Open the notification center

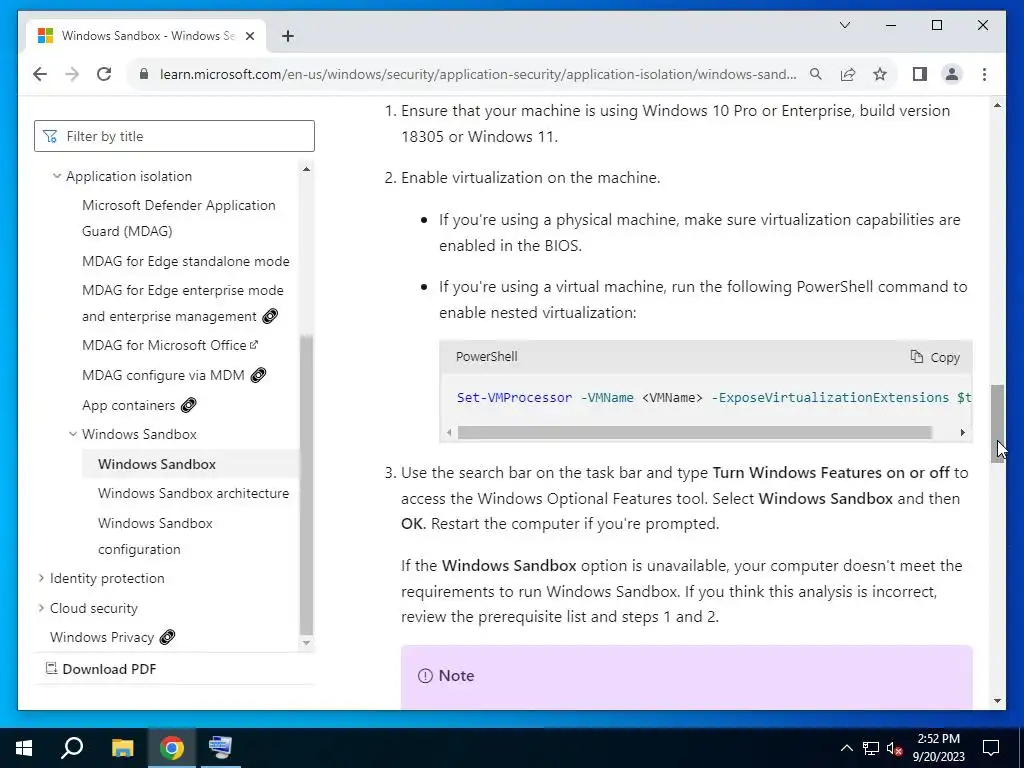click(991, 748)
